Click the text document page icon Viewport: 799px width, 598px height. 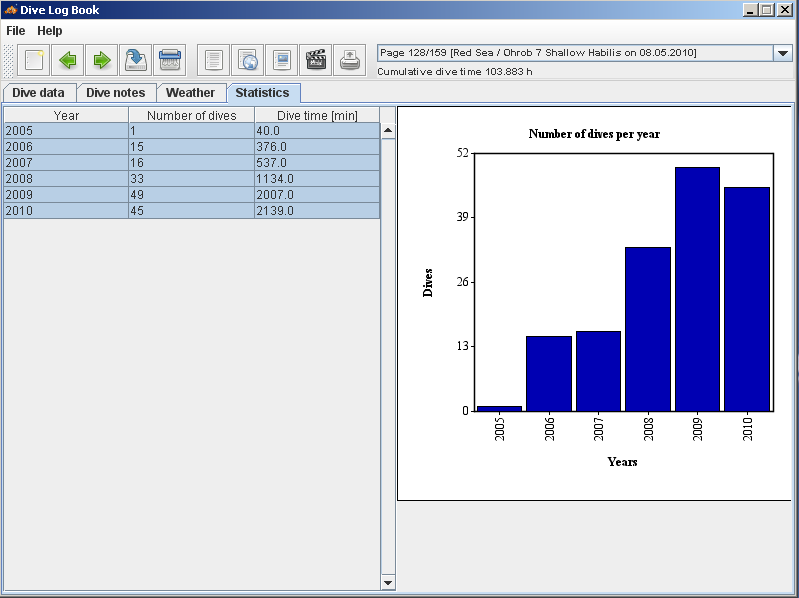tap(214, 60)
